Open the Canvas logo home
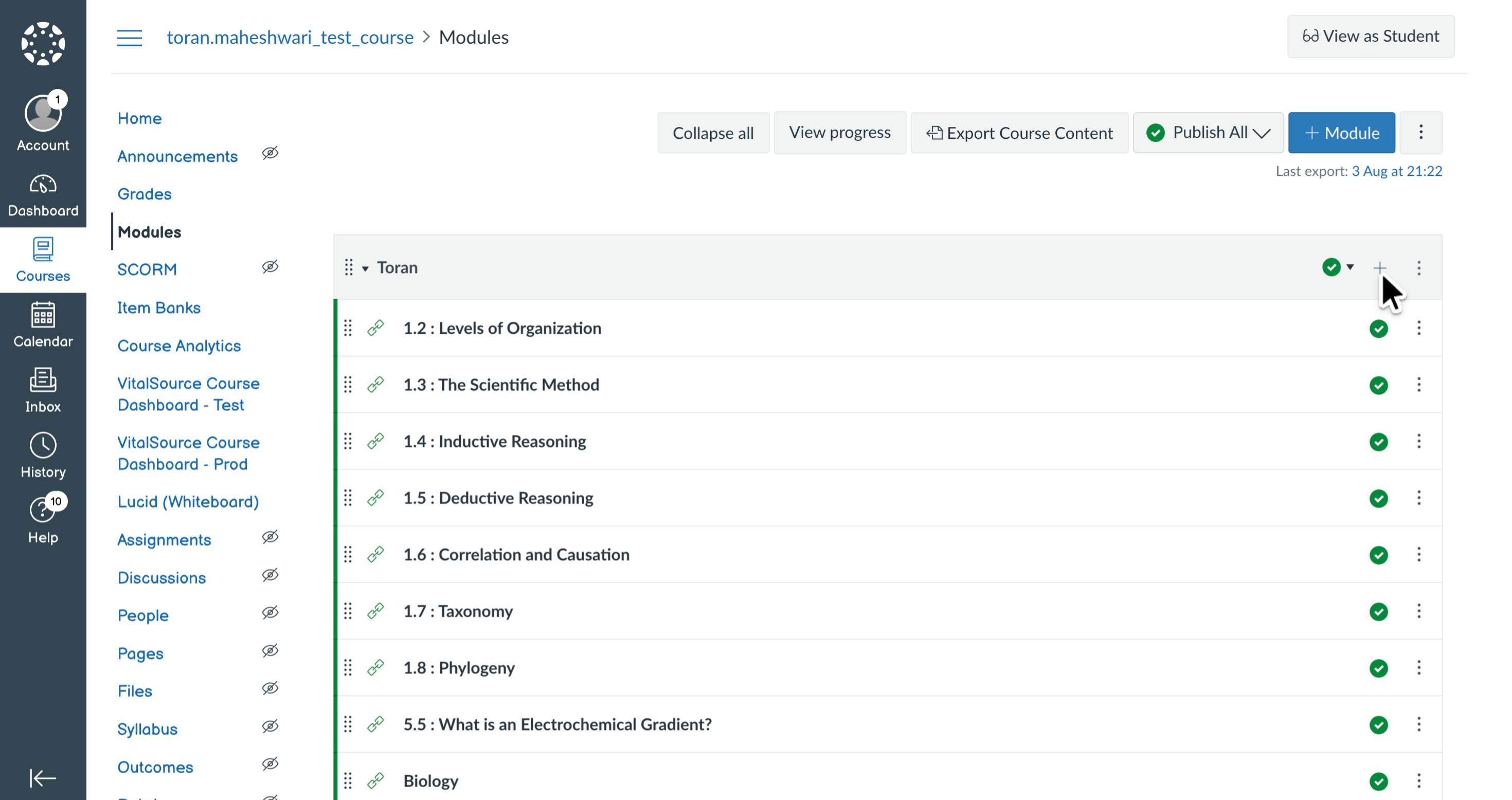The width and height of the screenshot is (1512, 800). pos(43,43)
